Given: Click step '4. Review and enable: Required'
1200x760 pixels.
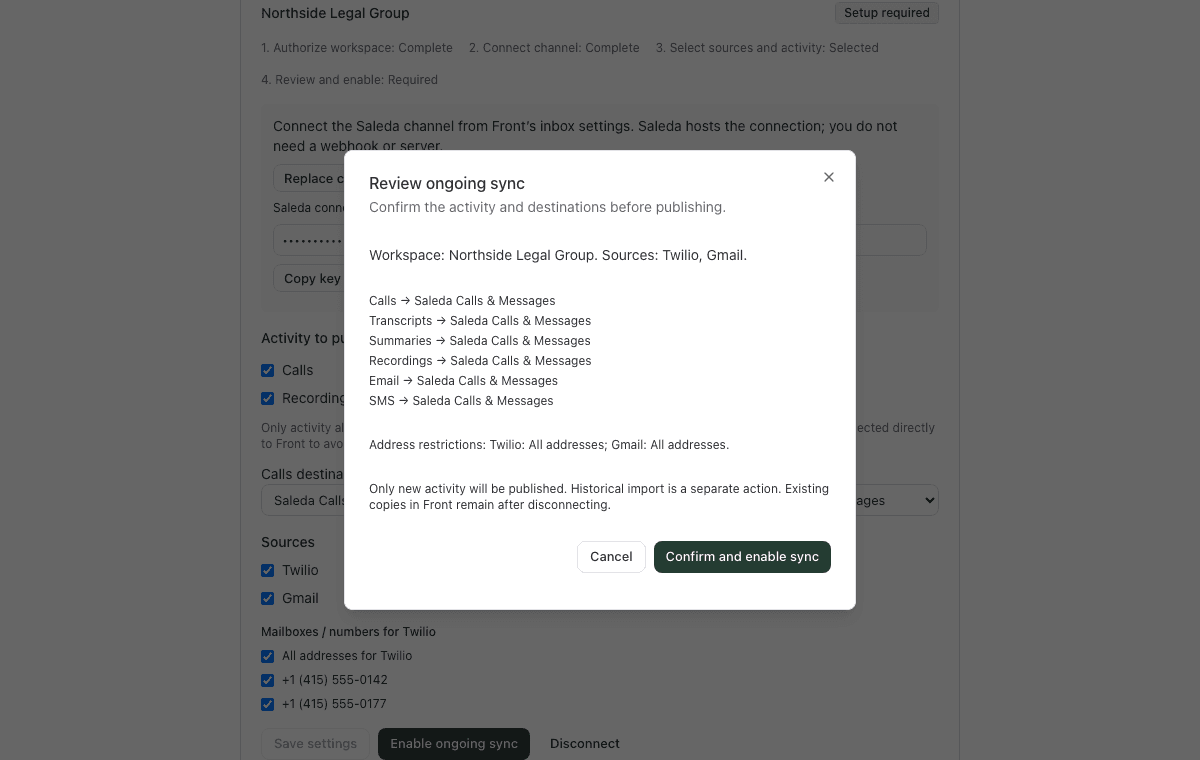Looking at the screenshot, I should pos(349,80).
